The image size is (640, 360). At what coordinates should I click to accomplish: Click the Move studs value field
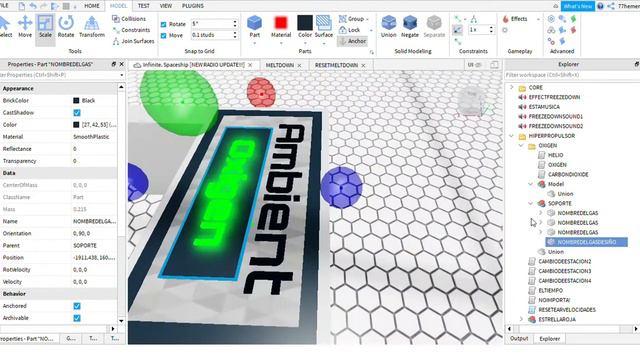[211, 36]
